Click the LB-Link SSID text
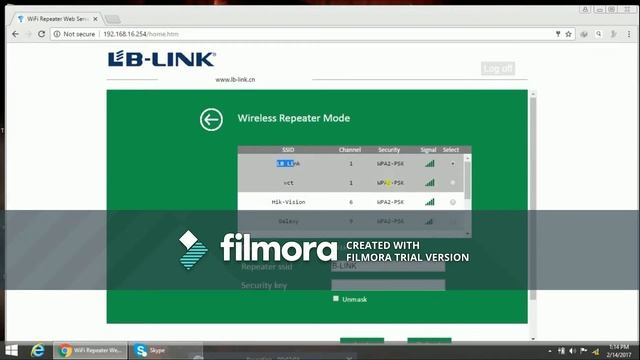 coord(288,164)
